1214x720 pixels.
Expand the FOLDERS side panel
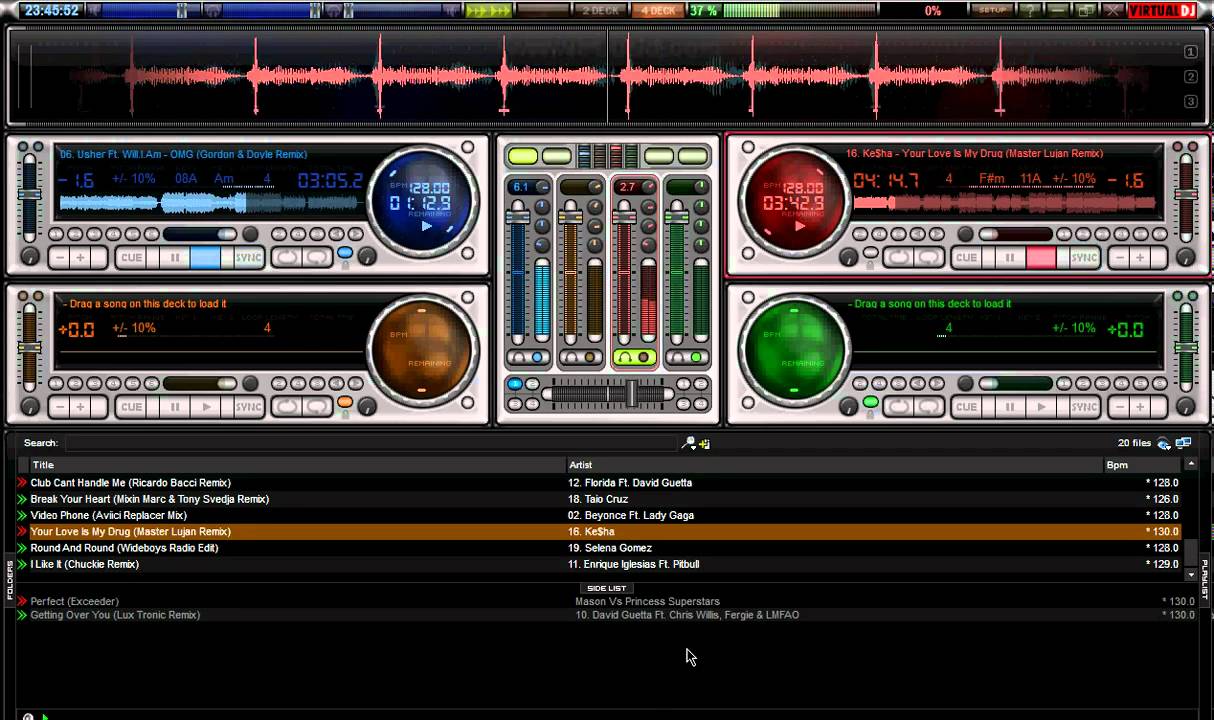point(8,580)
